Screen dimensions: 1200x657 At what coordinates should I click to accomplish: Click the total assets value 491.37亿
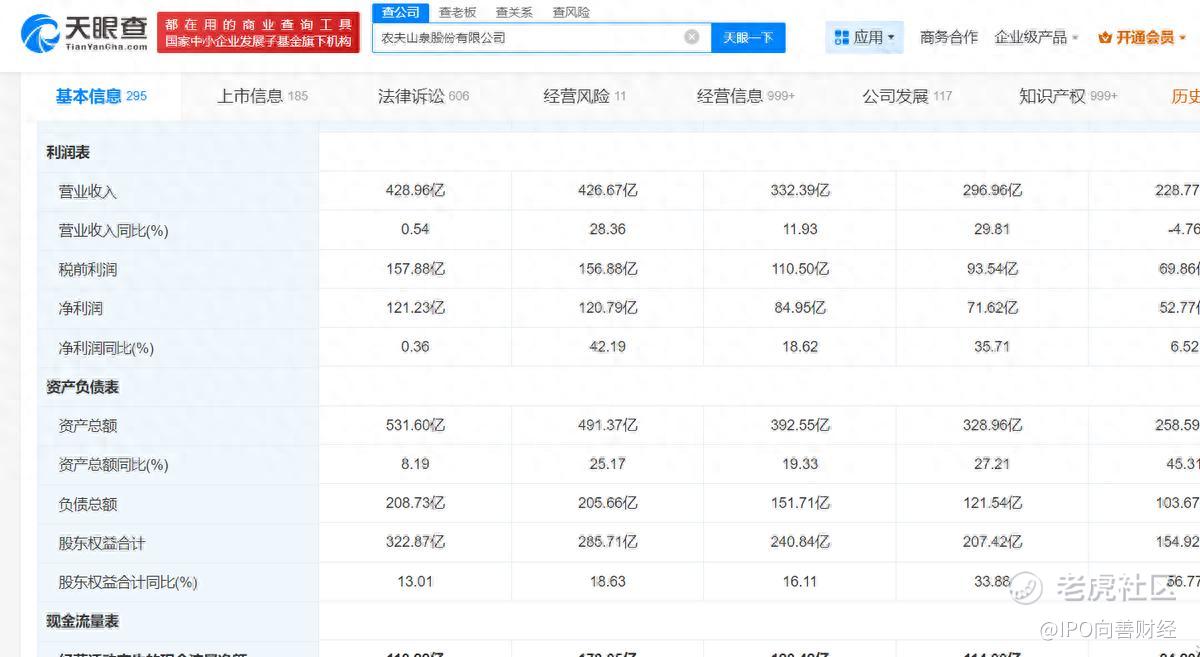click(608, 425)
